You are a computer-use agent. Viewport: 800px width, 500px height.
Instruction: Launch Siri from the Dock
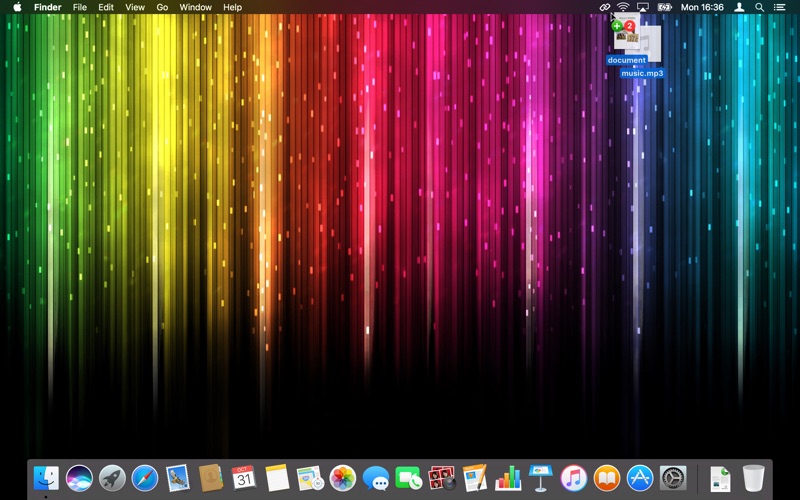(79, 479)
